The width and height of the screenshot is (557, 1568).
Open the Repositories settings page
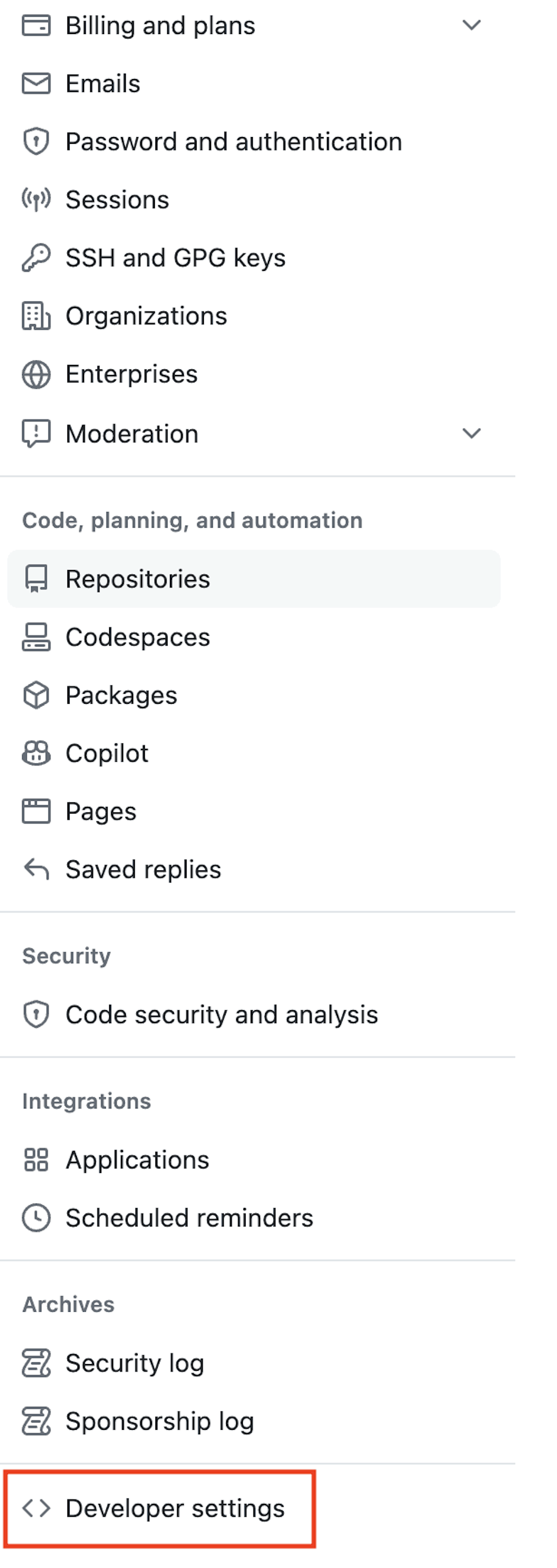(x=138, y=579)
